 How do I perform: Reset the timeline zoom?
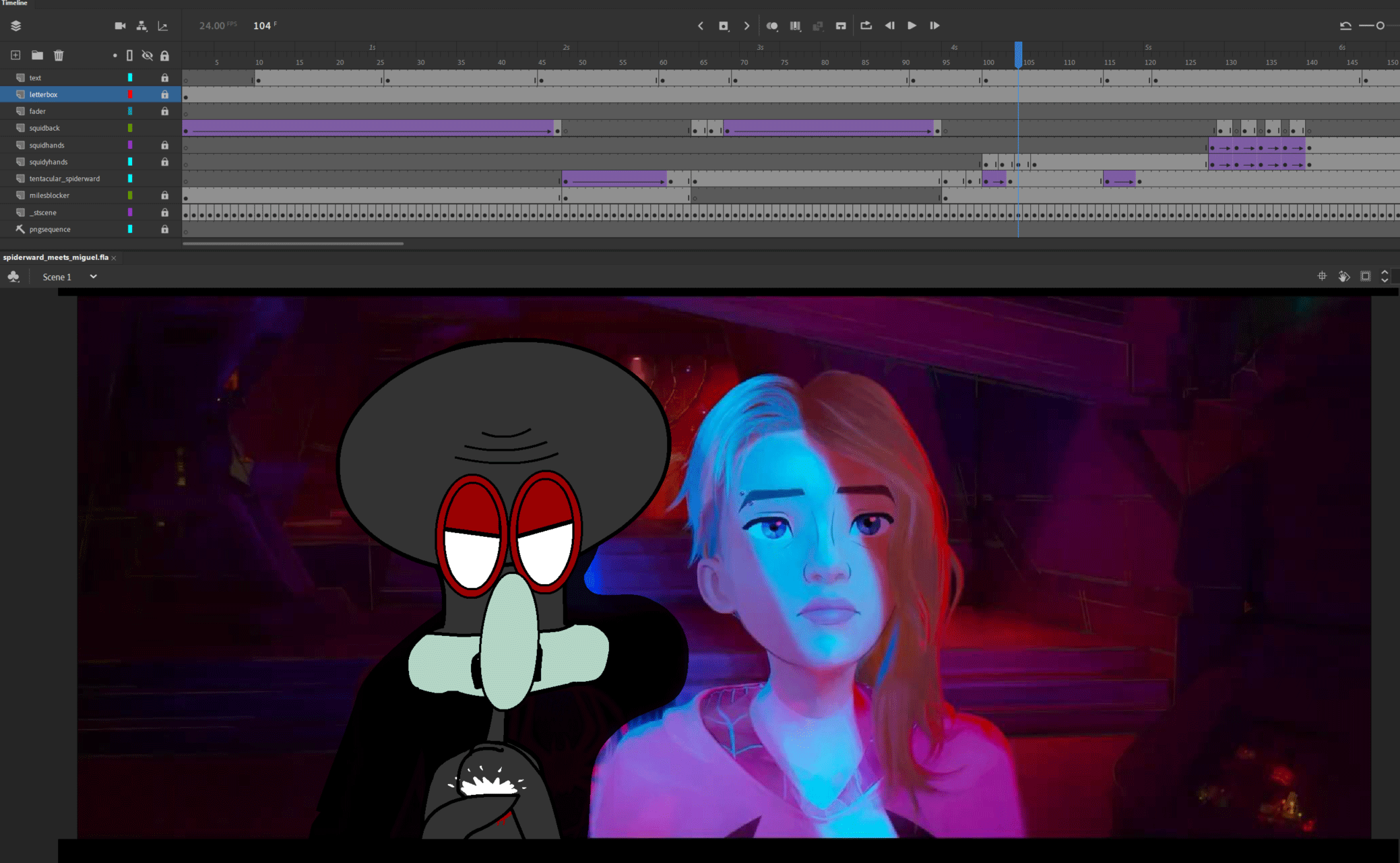pos(1345,26)
